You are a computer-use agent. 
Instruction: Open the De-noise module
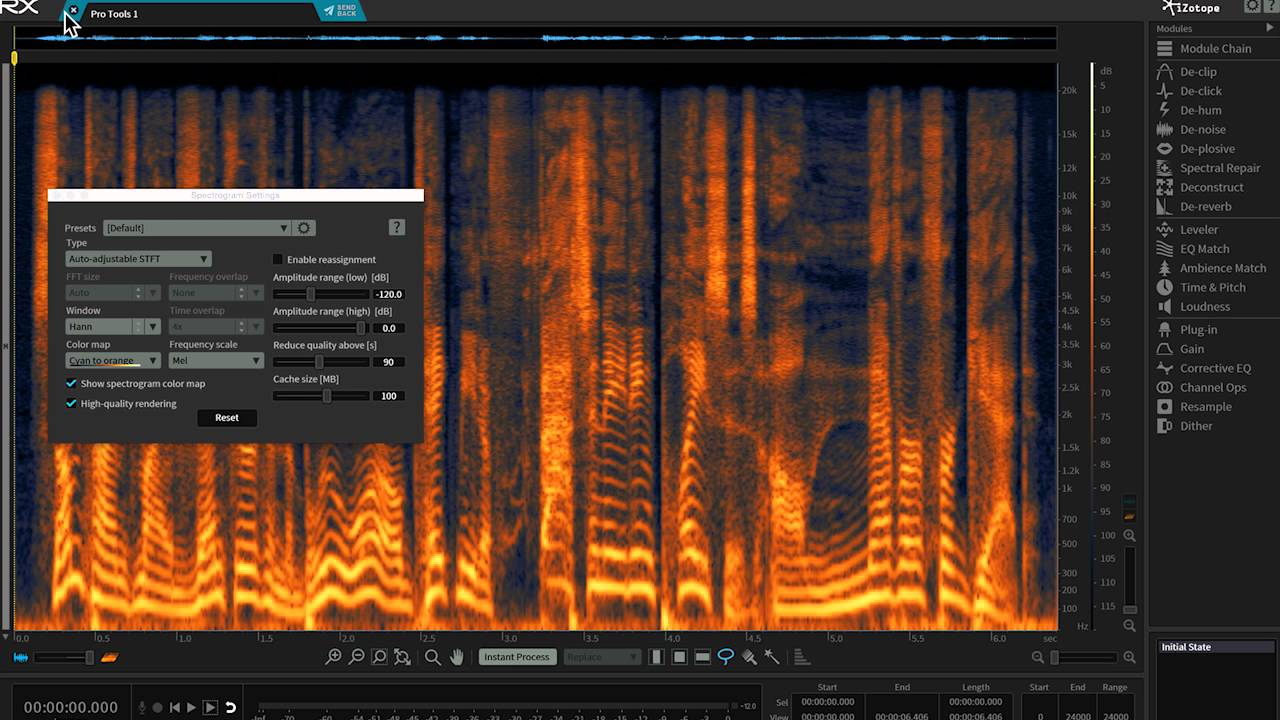(x=1202, y=130)
